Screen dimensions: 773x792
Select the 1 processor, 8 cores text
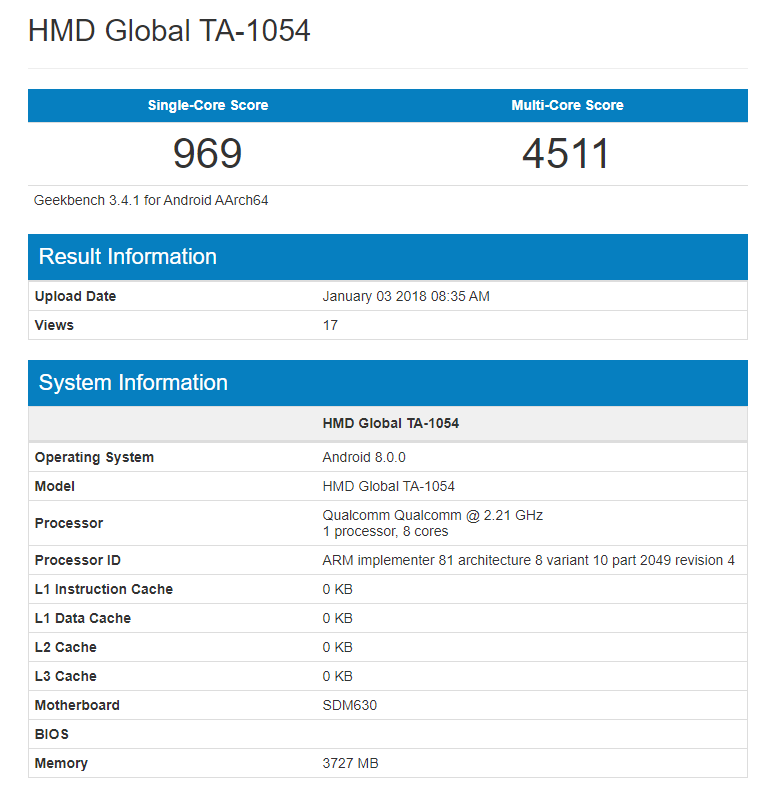[x=385, y=531]
